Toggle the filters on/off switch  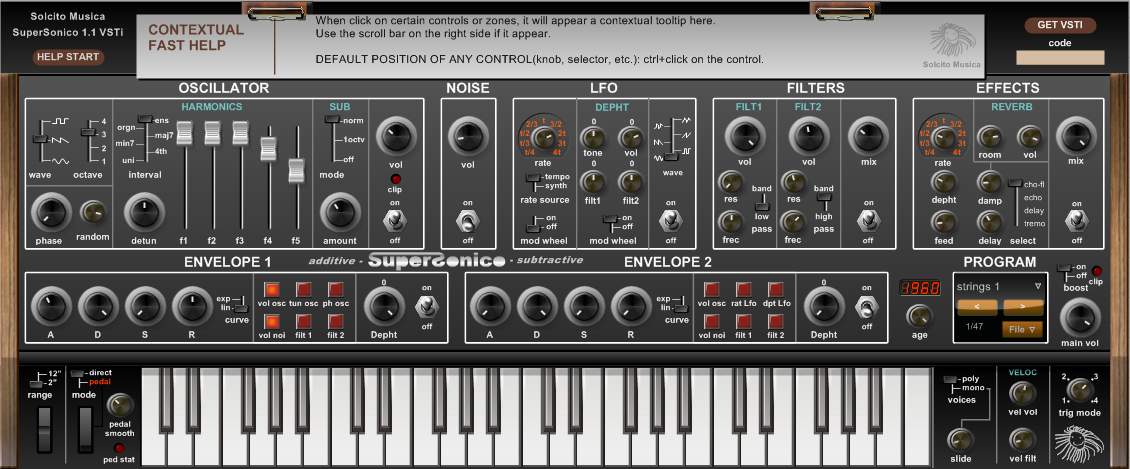click(868, 220)
